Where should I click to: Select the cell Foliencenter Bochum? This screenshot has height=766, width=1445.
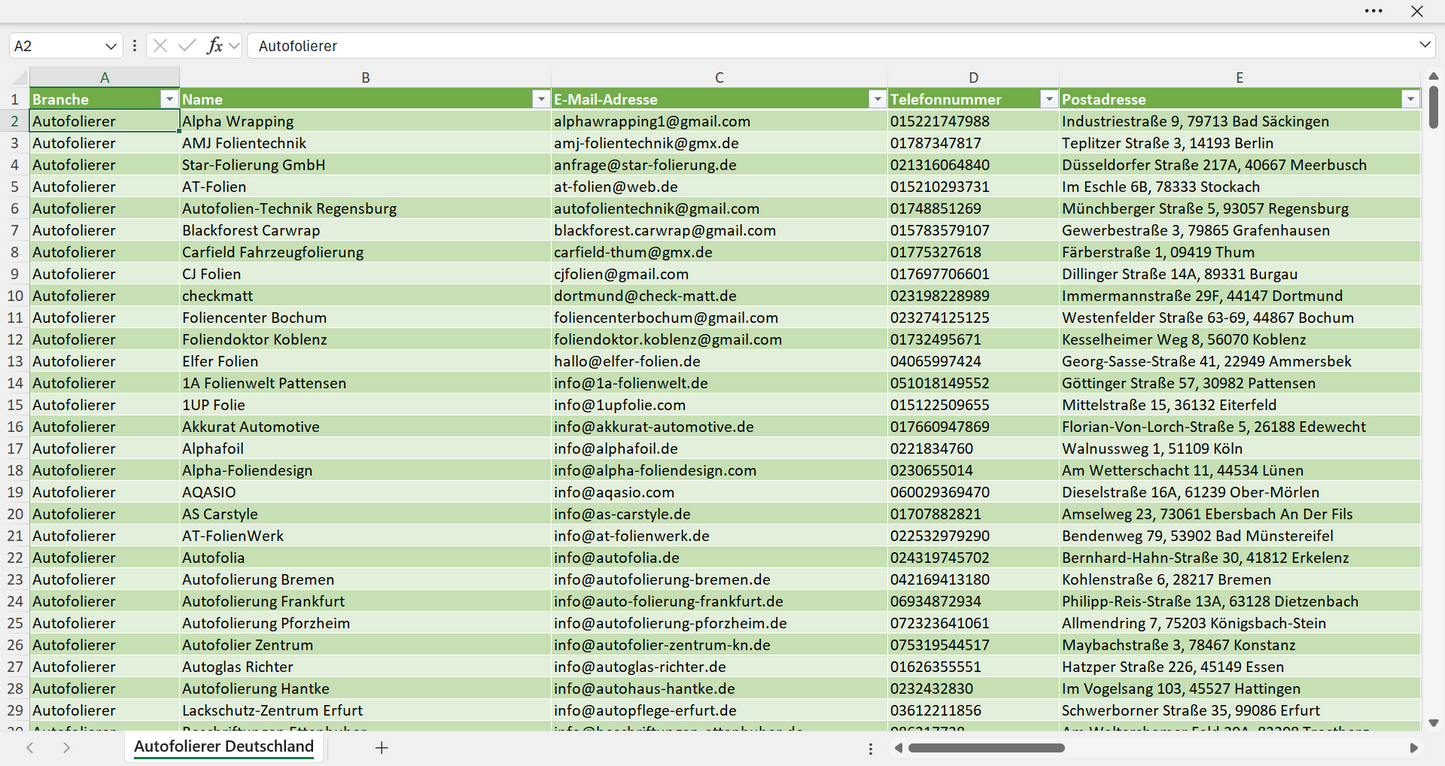(366, 318)
